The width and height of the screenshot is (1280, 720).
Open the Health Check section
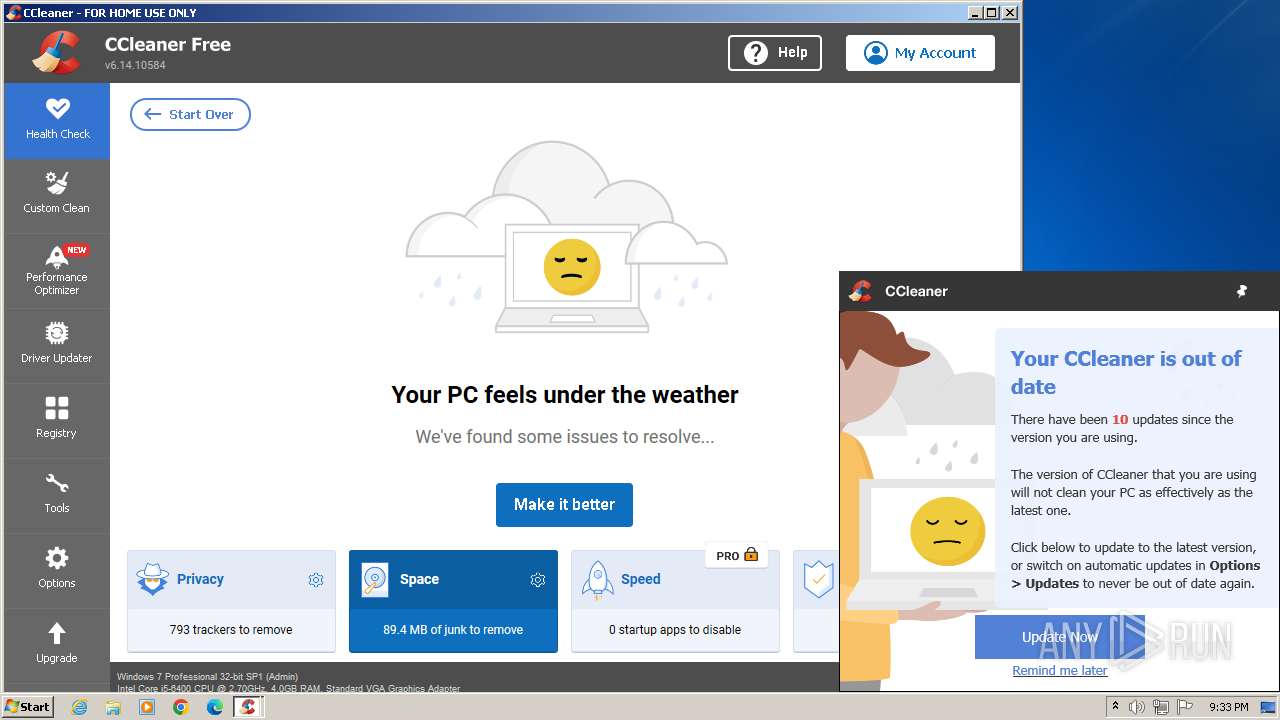(x=57, y=121)
